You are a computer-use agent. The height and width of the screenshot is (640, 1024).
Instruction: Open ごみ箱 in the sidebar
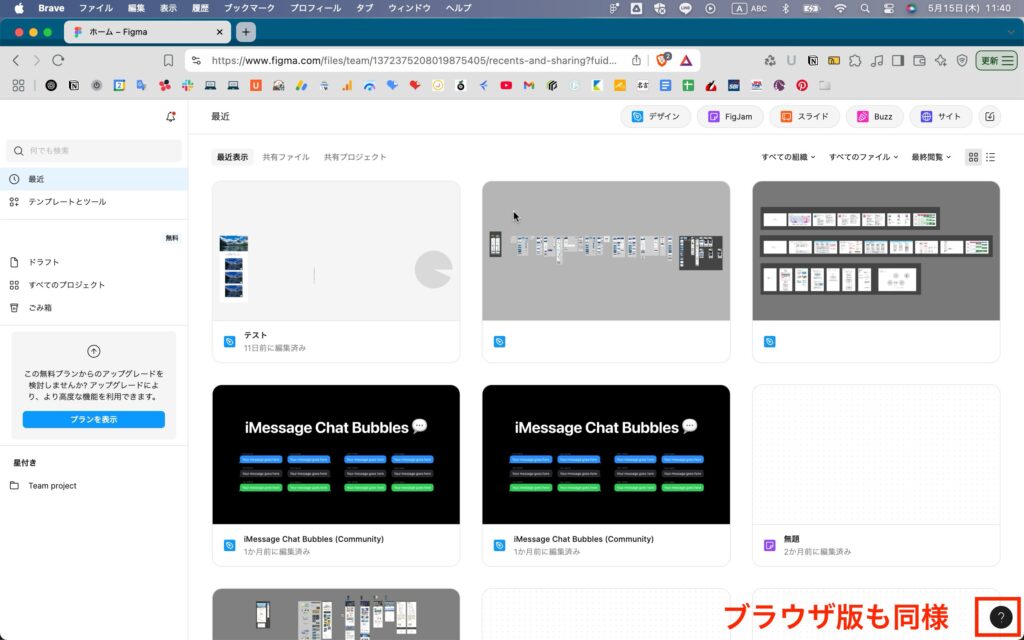[x=94, y=308]
